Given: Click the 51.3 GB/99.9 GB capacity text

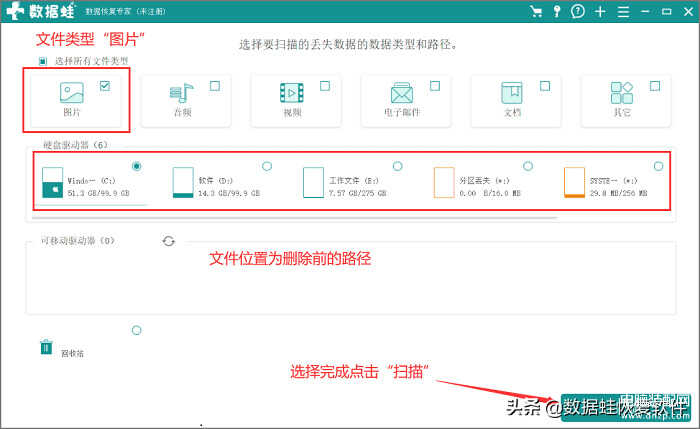Looking at the screenshot, I should [99, 193].
